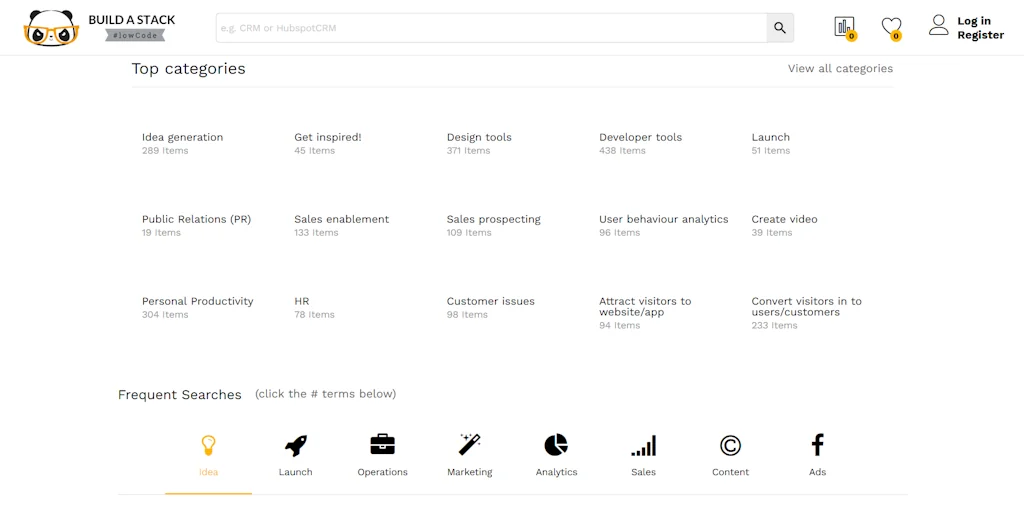
Task: Click the 304 Items count text
Action: coord(165,315)
